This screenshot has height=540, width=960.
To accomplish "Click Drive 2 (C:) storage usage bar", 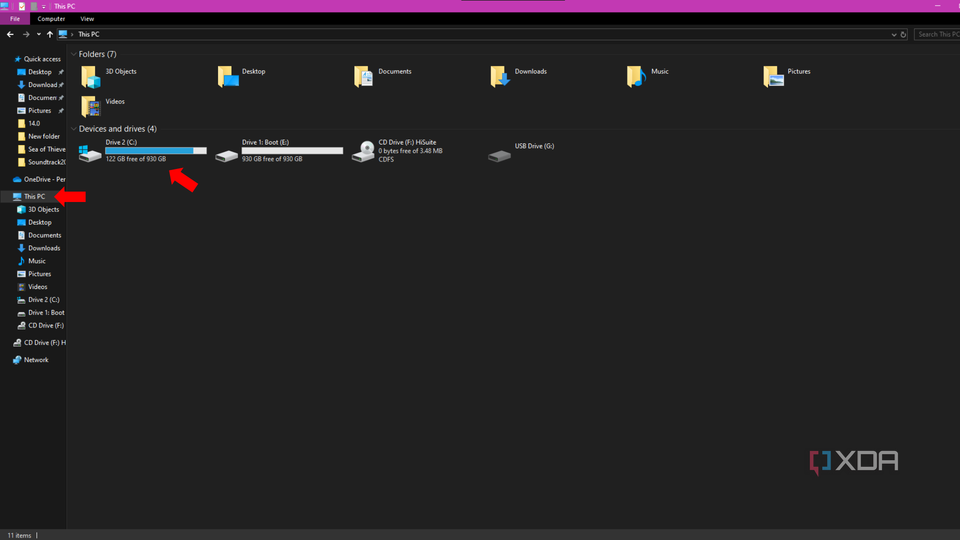I will 156,151.
